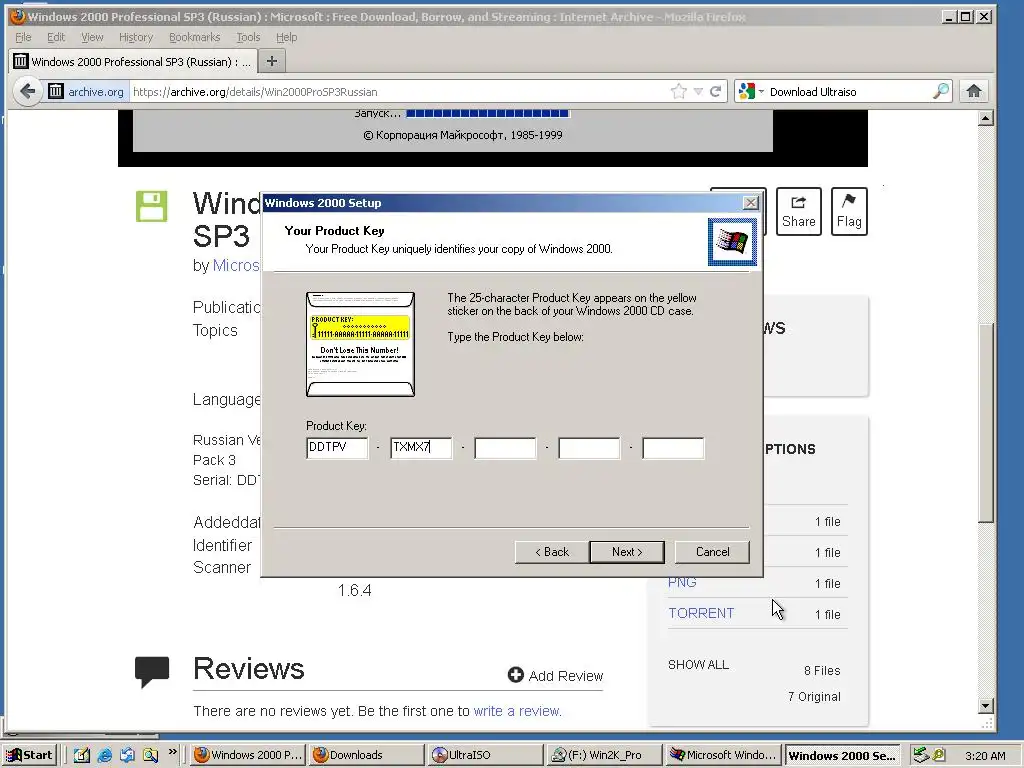Image resolution: width=1024 pixels, height=768 pixels.
Task: Click the third product key field
Action: click(505, 448)
